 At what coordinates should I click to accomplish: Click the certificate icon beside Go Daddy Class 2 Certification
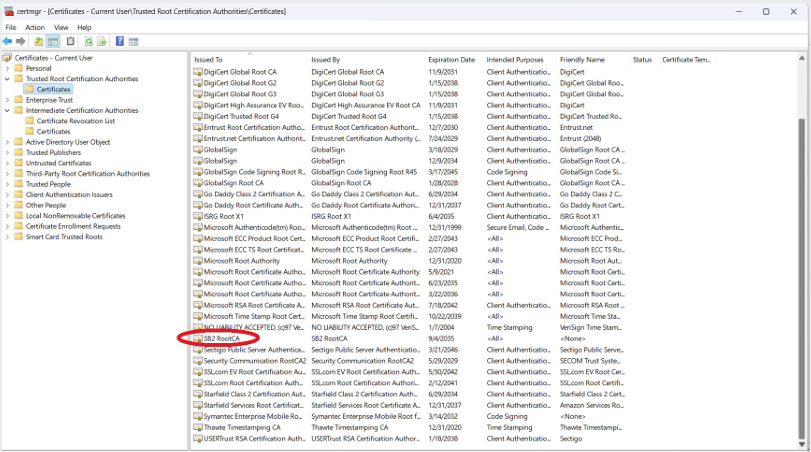(x=198, y=194)
